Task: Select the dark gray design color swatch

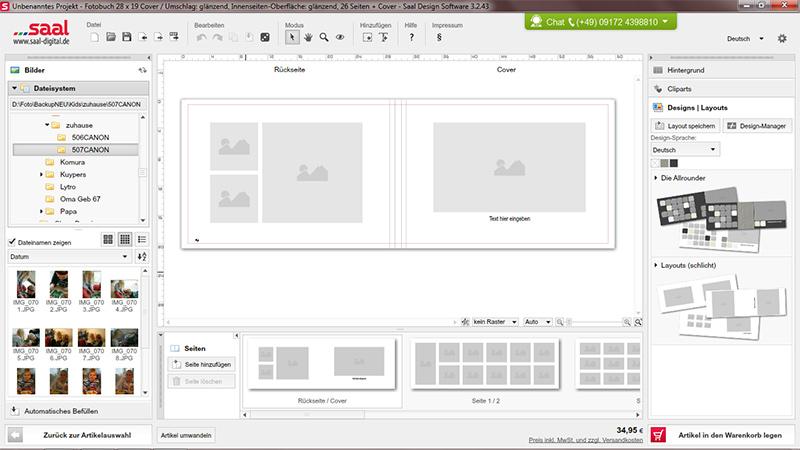Action: coord(674,163)
